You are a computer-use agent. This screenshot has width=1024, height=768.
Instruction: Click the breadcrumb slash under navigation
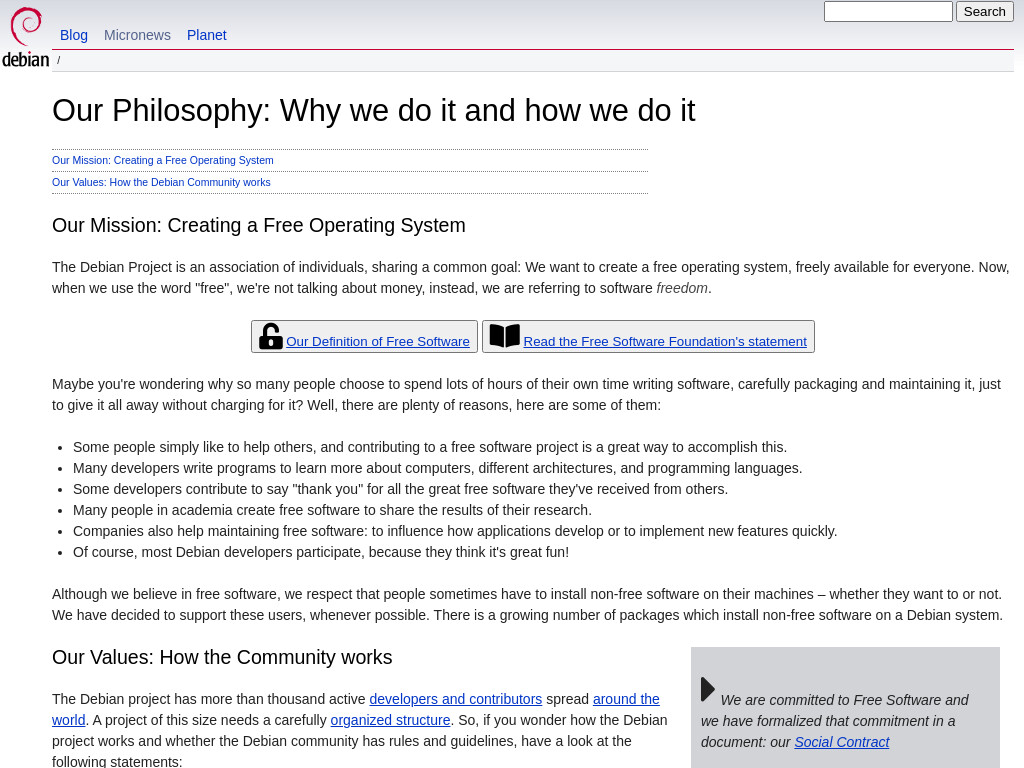58,60
